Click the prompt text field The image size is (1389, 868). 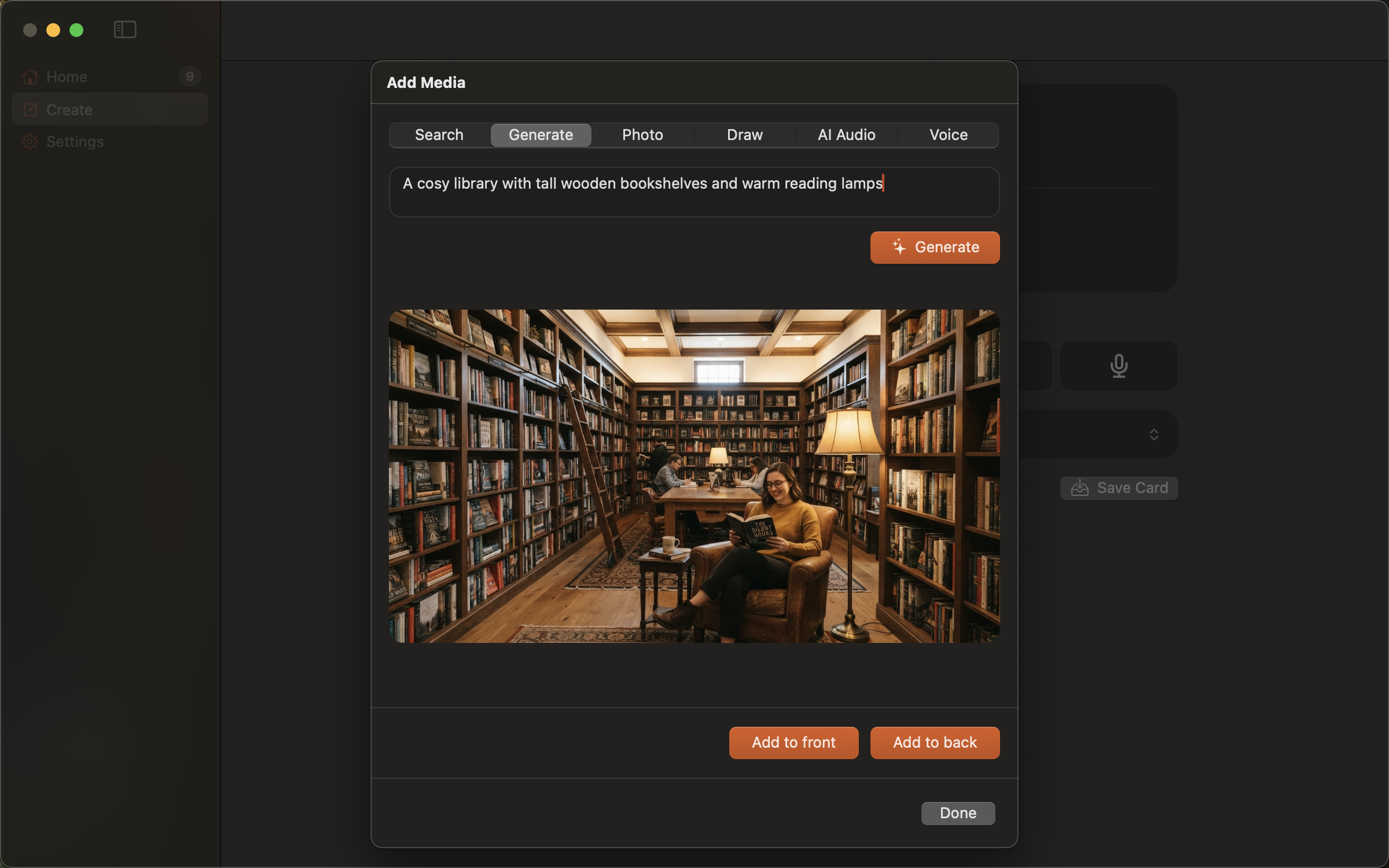tap(694, 192)
